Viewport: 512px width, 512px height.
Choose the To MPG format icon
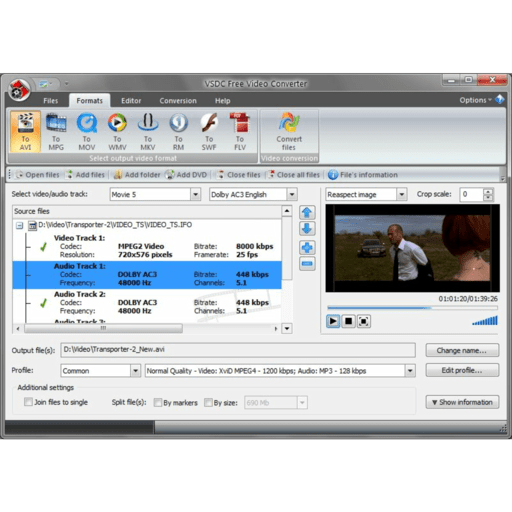pyautogui.click(x=56, y=131)
